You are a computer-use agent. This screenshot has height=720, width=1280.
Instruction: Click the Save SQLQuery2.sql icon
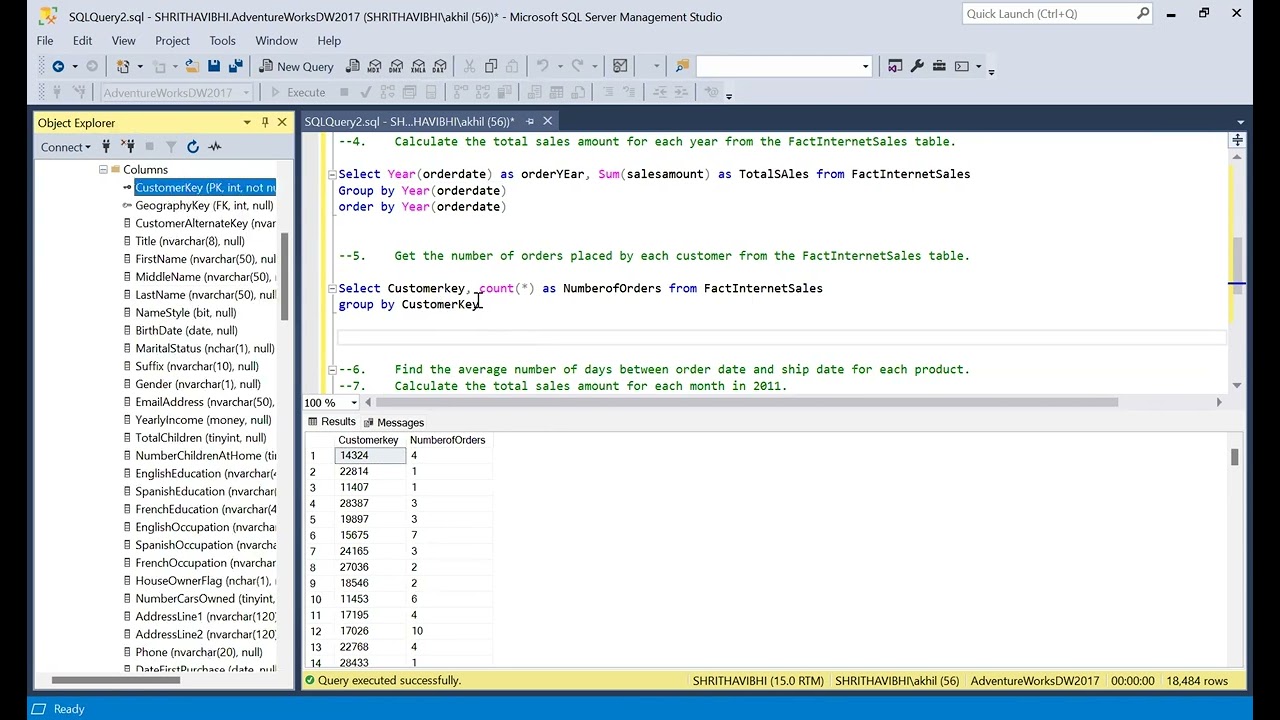[x=214, y=66]
